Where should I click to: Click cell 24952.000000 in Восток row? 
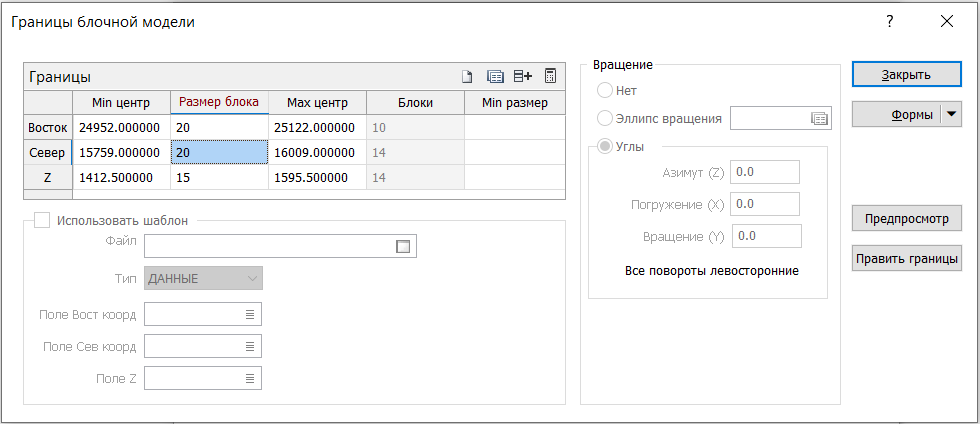[121, 128]
